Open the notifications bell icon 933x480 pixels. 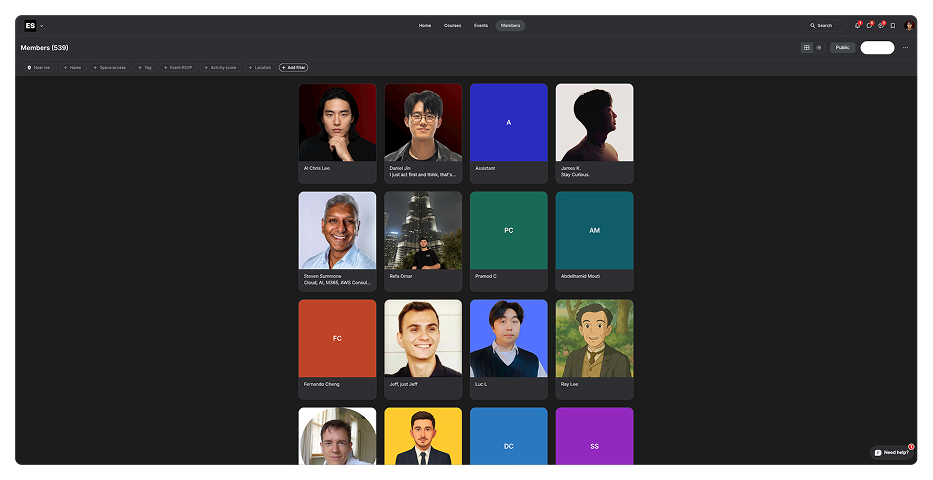click(x=857, y=26)
